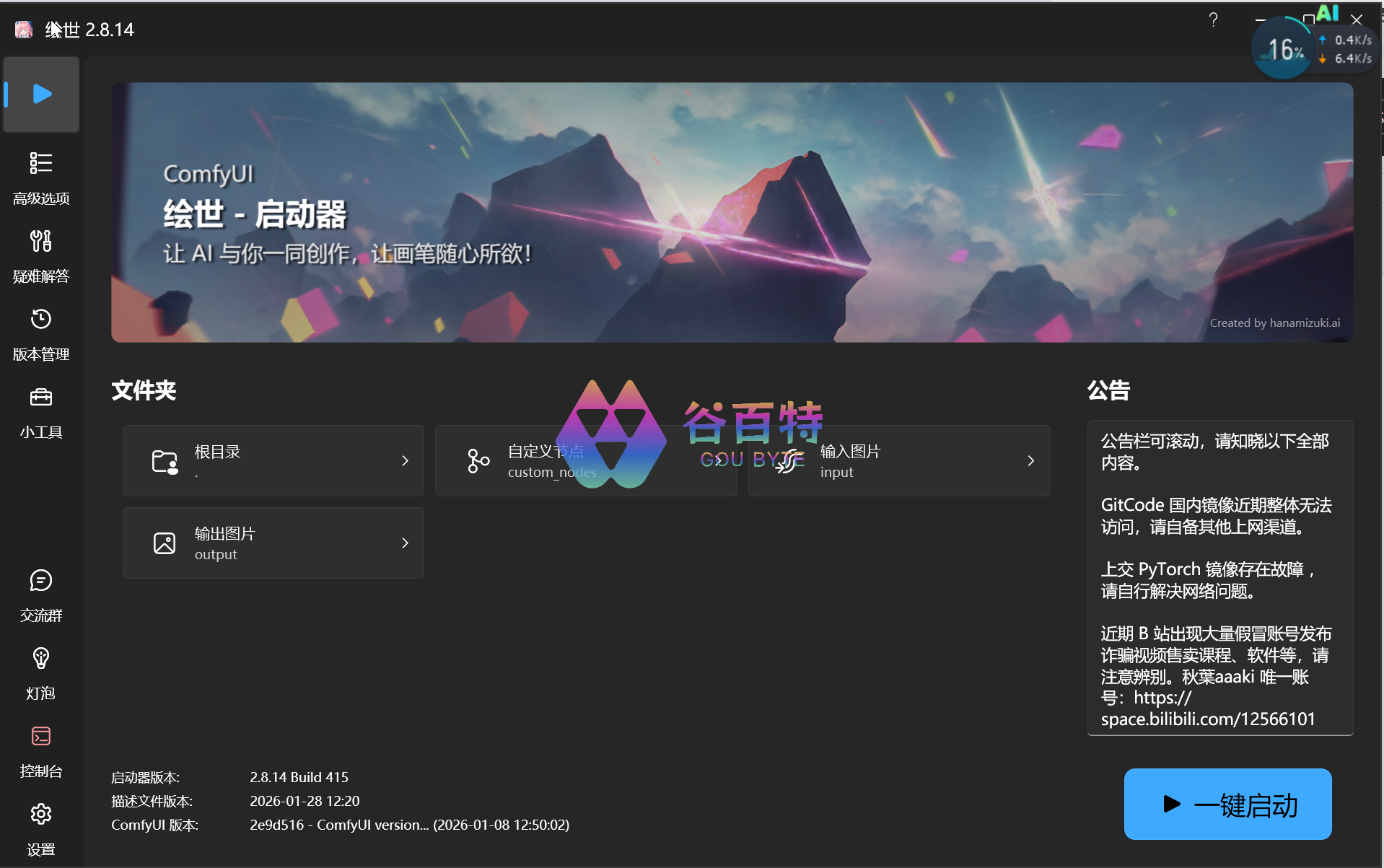This screenshot has height=868, width=1384.
Task: Open the 设置 settings page
Action: point(41,828)
